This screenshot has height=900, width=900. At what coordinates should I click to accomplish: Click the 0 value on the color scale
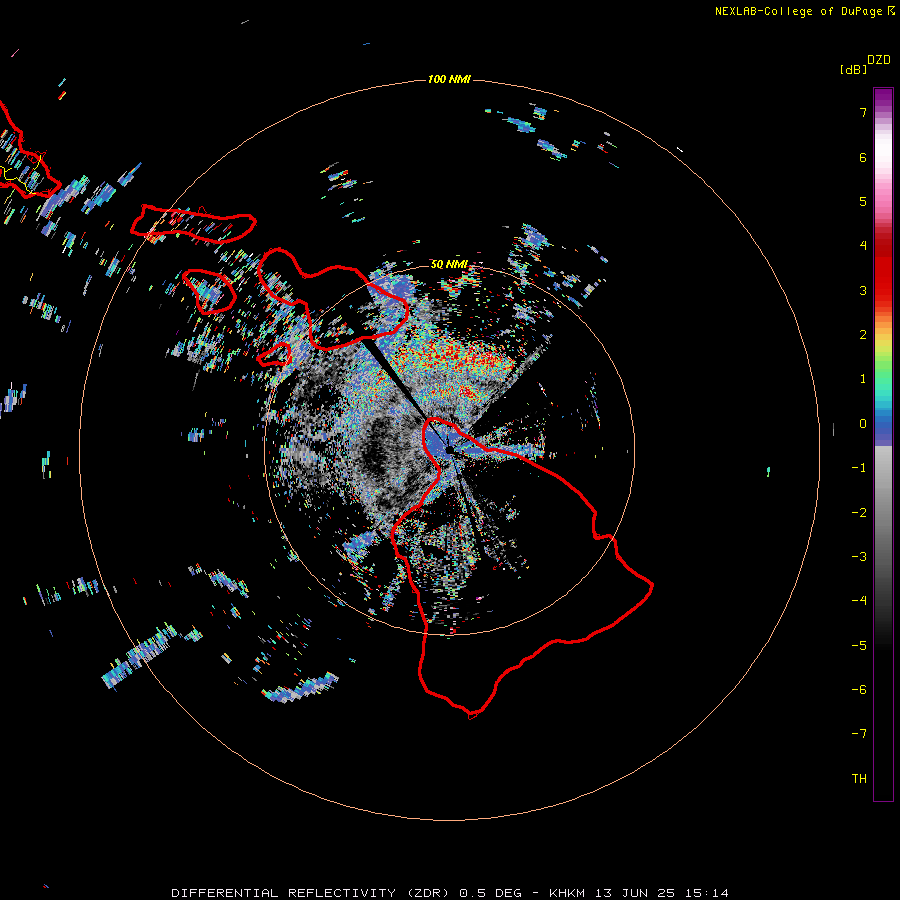(863, 424)
